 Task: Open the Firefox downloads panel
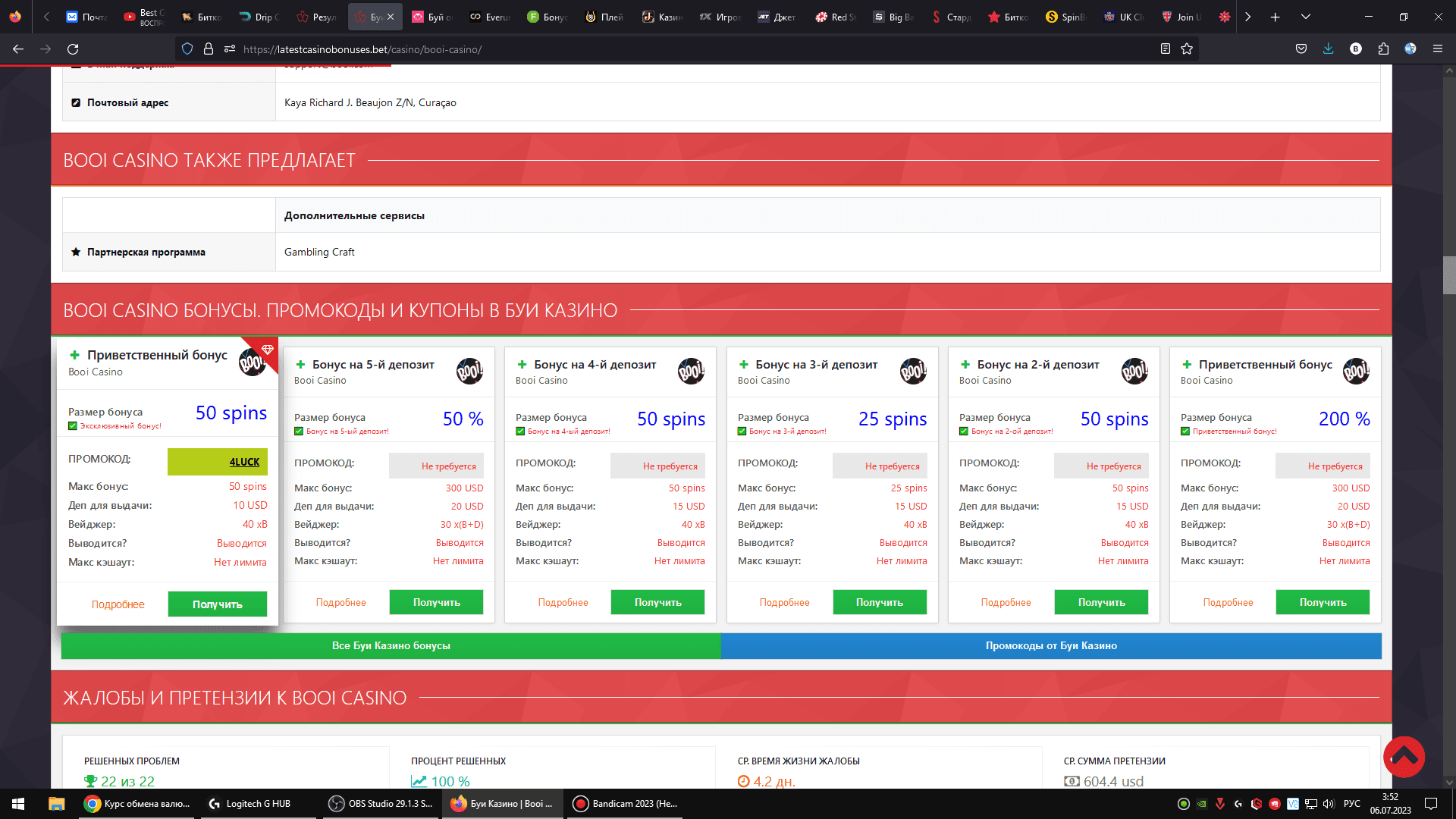click(x=1328, y=49)
